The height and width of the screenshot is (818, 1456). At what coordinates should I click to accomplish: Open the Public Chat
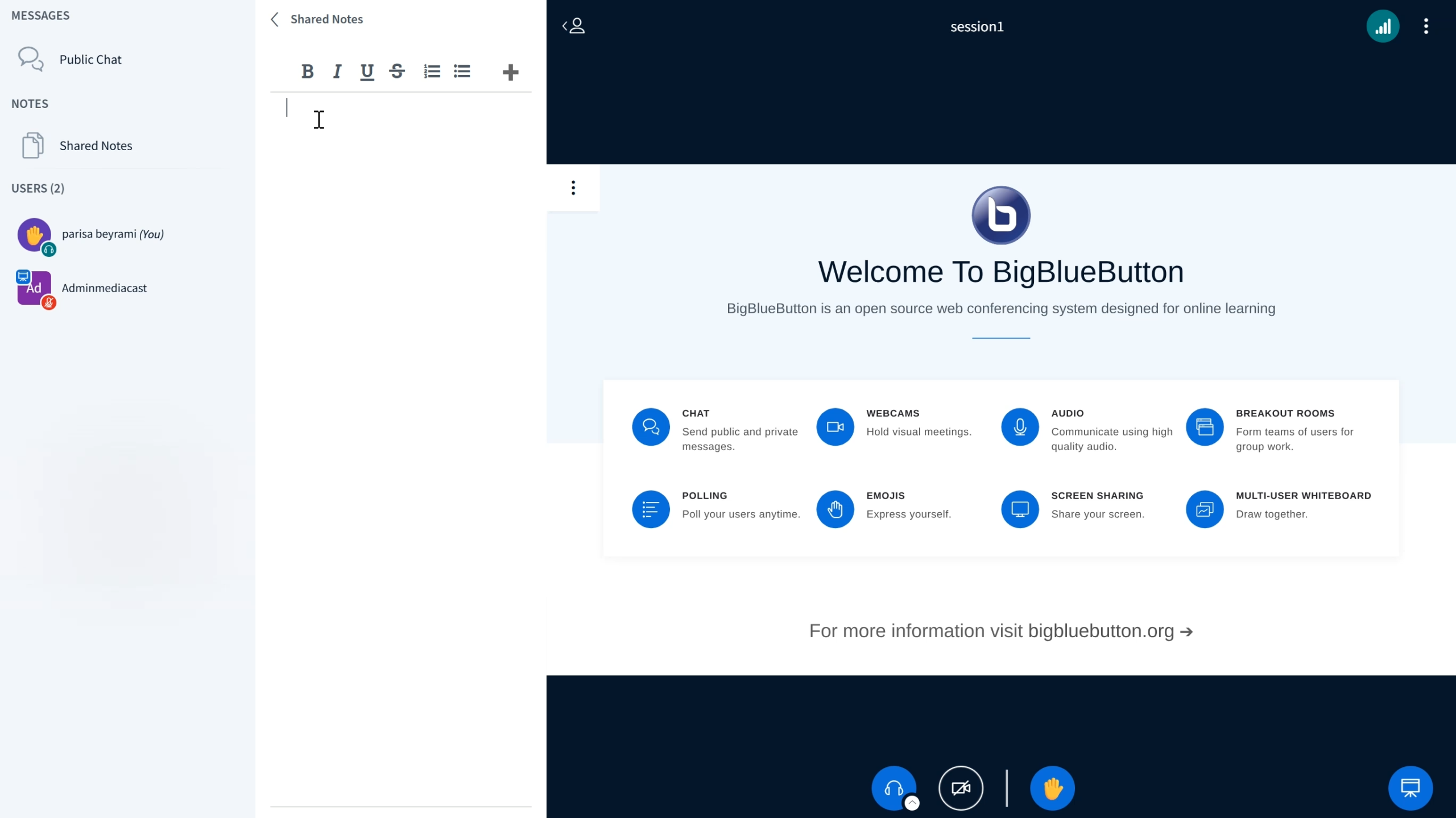tap(90, 60)
